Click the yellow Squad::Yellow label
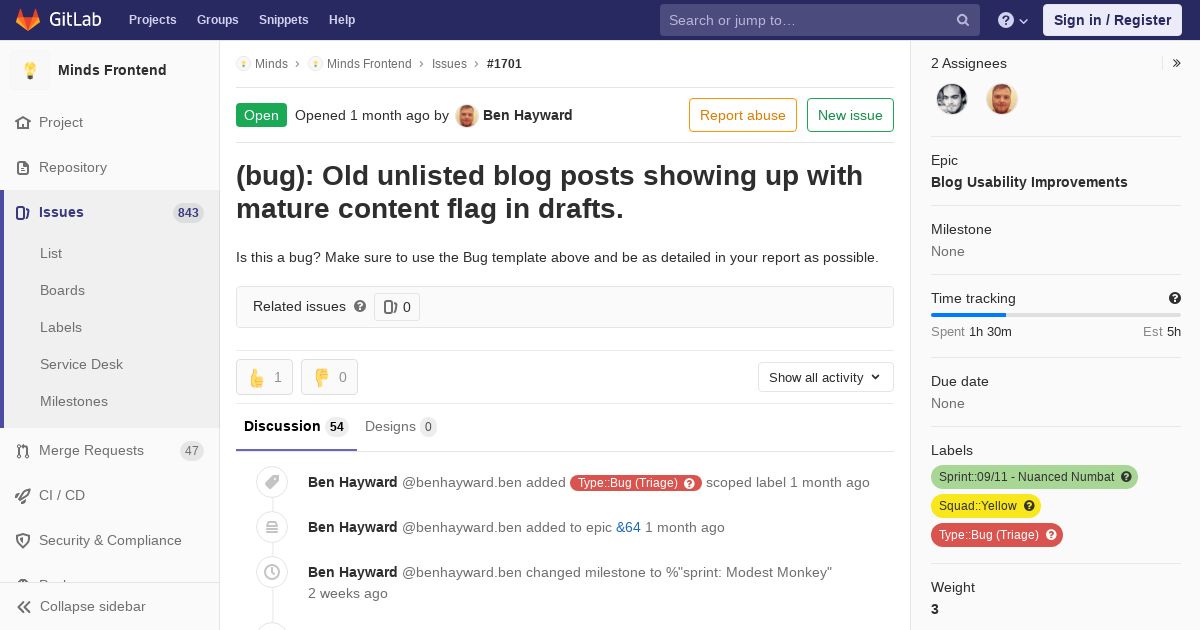Viewport: 1200px width, 630px height. click(x=986, y=506)
